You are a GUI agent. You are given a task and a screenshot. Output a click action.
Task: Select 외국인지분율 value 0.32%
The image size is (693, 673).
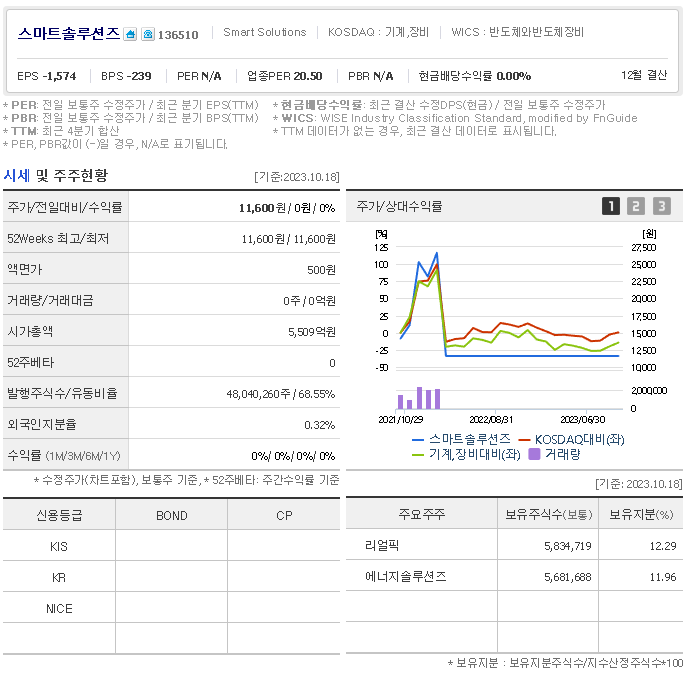click(320, 425)
